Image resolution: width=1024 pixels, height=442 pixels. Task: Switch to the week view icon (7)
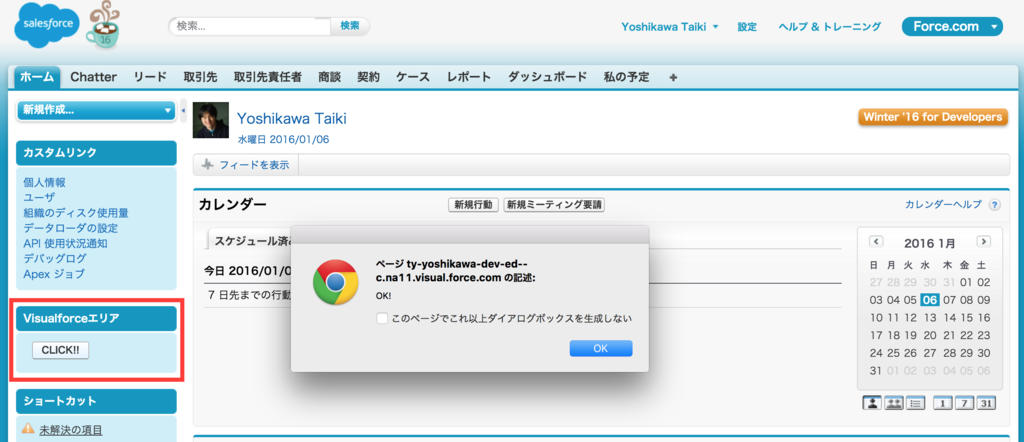point(964,403)
